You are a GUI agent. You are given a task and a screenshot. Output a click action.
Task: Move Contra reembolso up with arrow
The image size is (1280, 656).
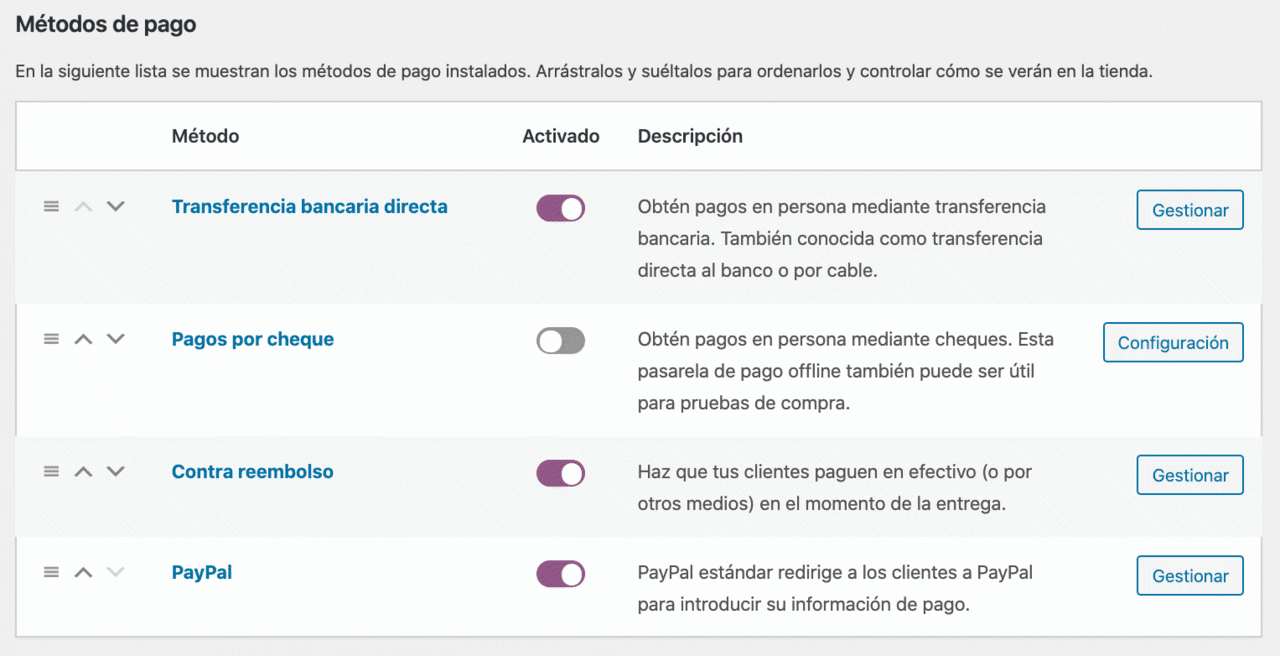coord(84,471)
